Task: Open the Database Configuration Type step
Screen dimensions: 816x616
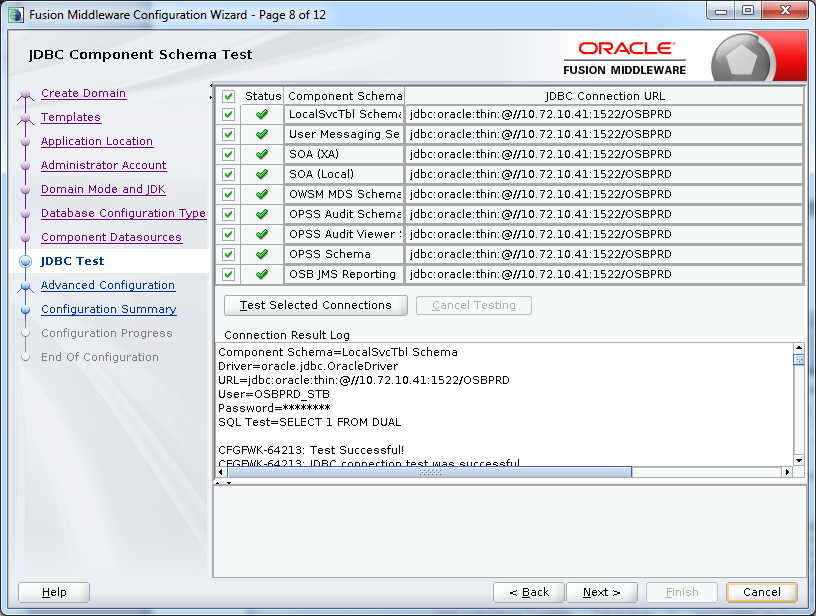Action: click(123, 213)
